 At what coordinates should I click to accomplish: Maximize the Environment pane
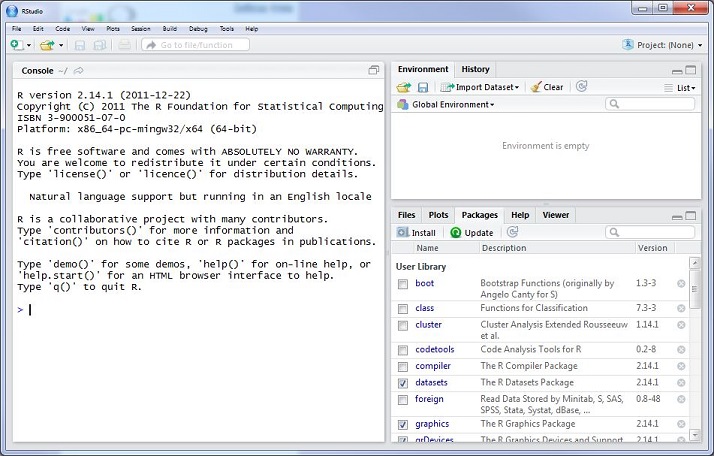tap(691, 70)
